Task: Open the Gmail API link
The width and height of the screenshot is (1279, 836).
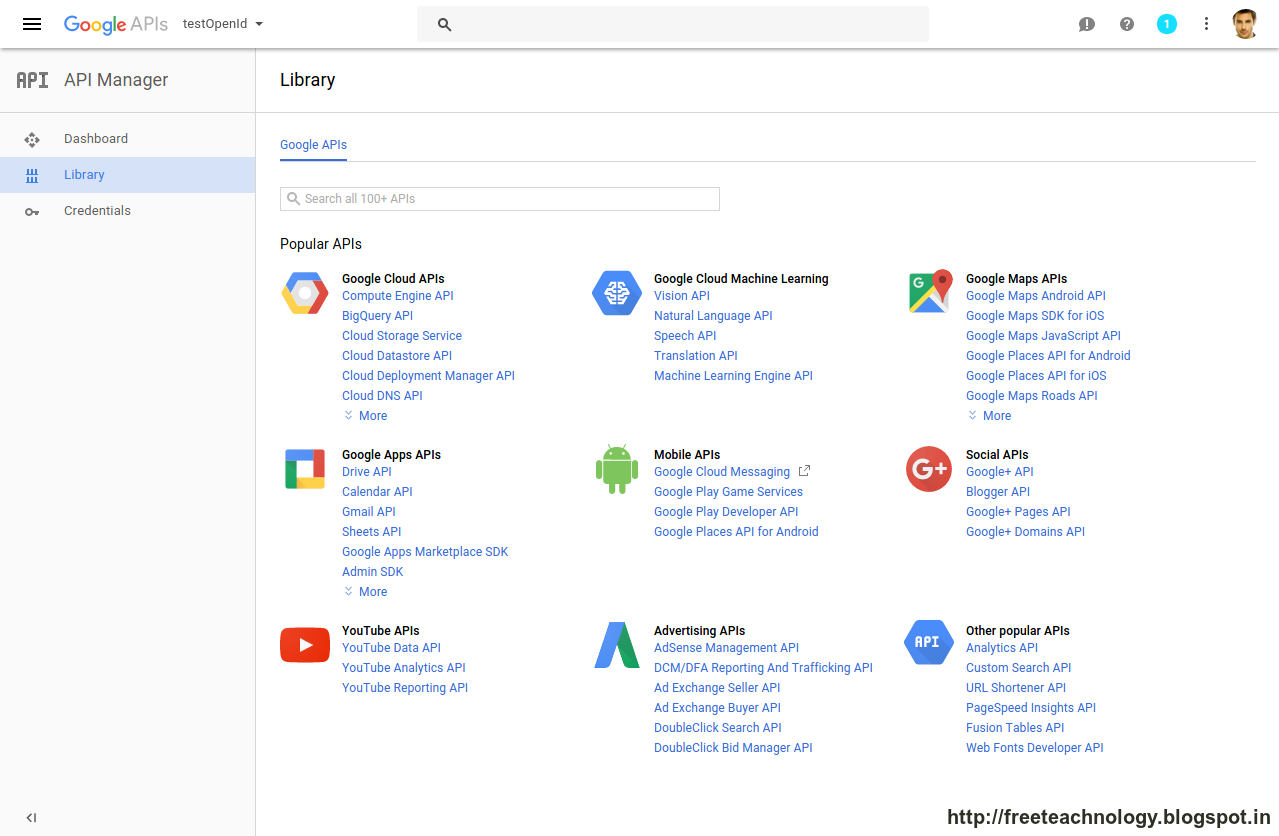Action: click(x=369, y=512)
